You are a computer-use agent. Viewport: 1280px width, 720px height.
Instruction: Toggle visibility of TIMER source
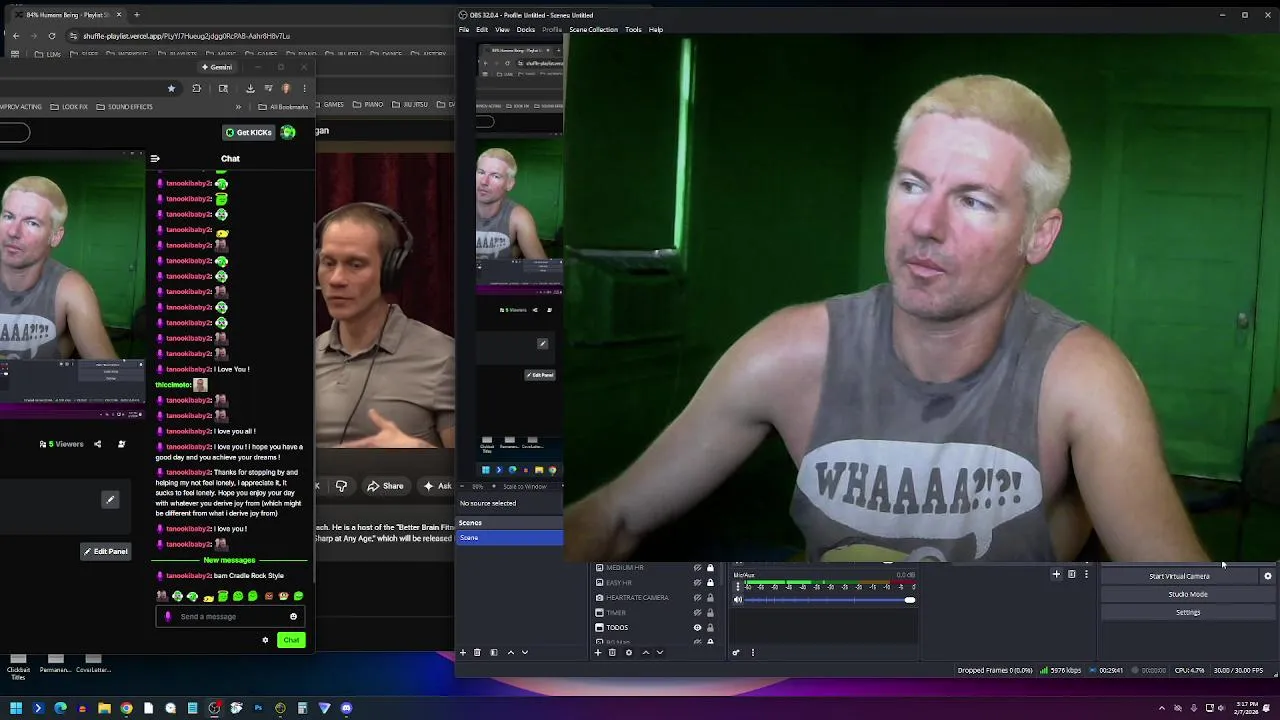pyautogui.click(x=697, y=612)
